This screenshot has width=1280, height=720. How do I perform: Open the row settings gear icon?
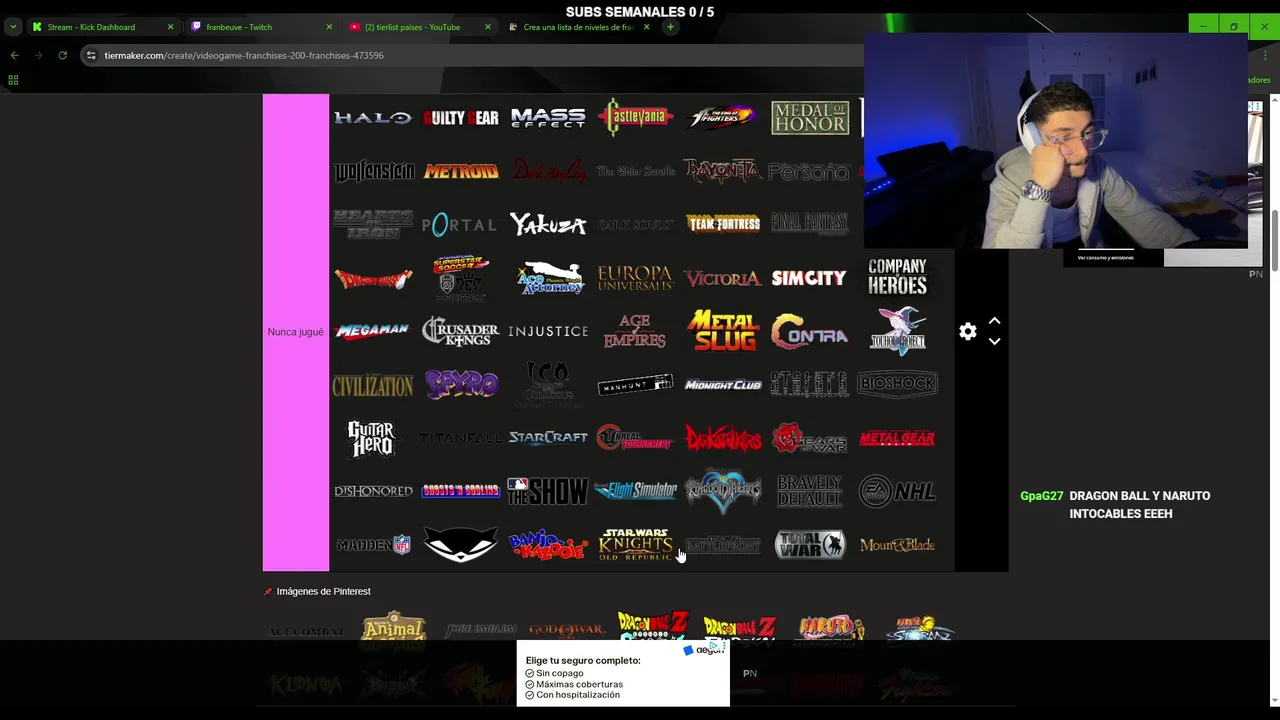967,332
